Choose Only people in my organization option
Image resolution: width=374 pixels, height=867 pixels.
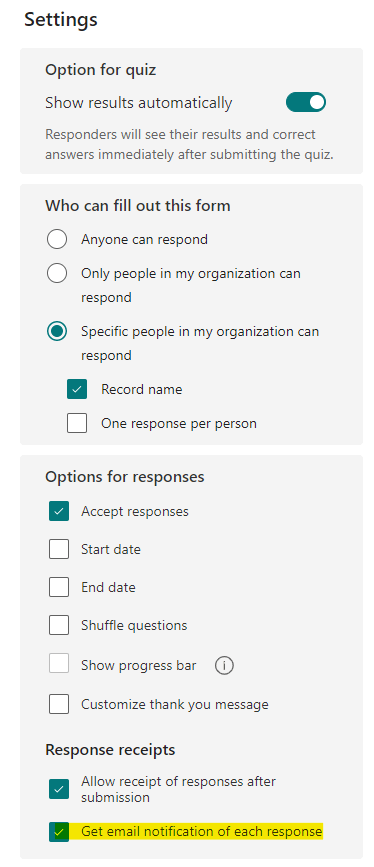[x=57, y=273]
